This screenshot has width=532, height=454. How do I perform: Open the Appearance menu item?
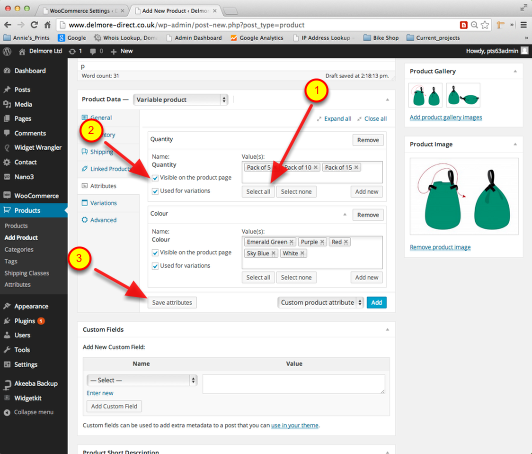31,306
